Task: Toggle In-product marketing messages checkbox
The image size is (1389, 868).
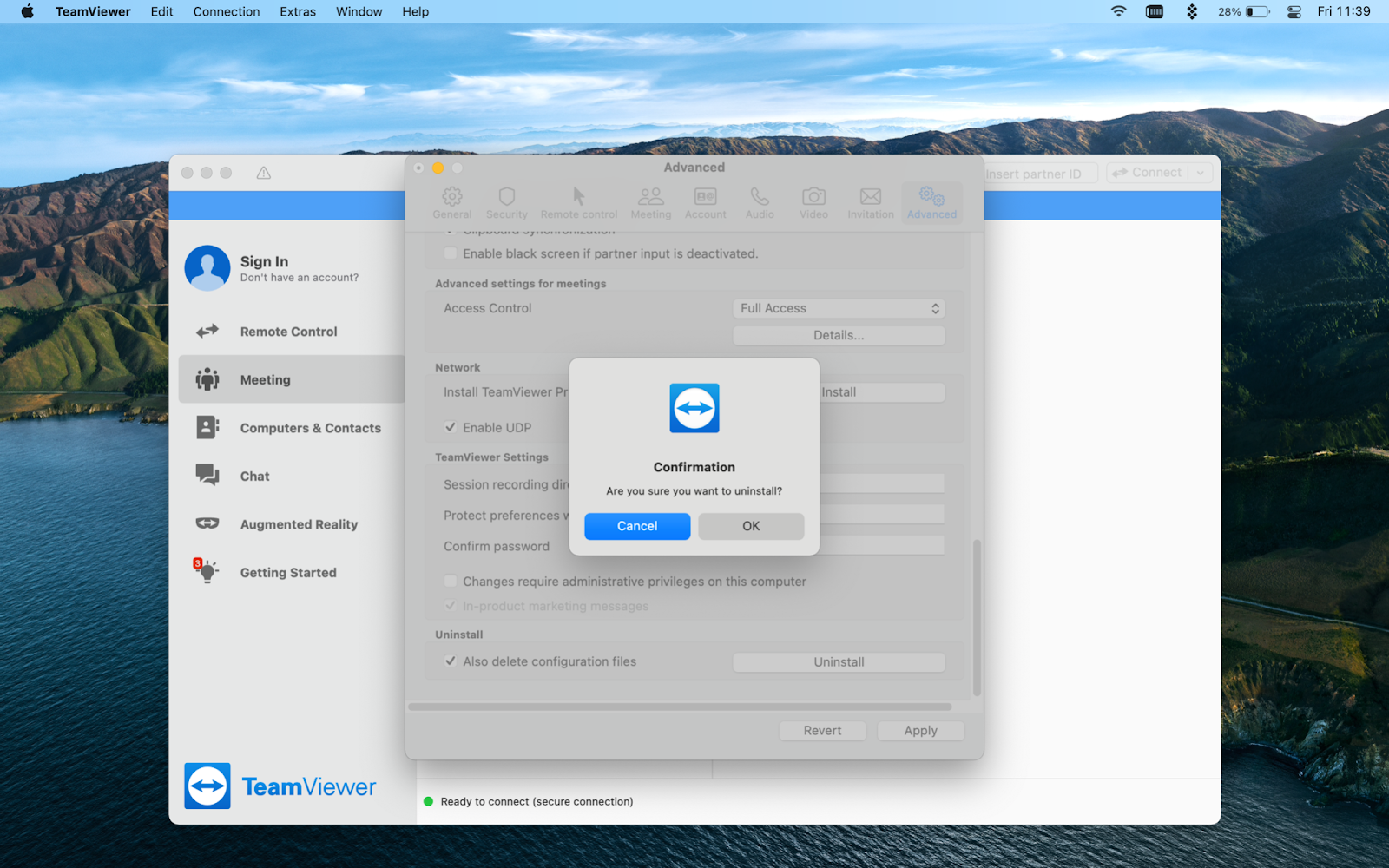Action: tap(451, 606)
